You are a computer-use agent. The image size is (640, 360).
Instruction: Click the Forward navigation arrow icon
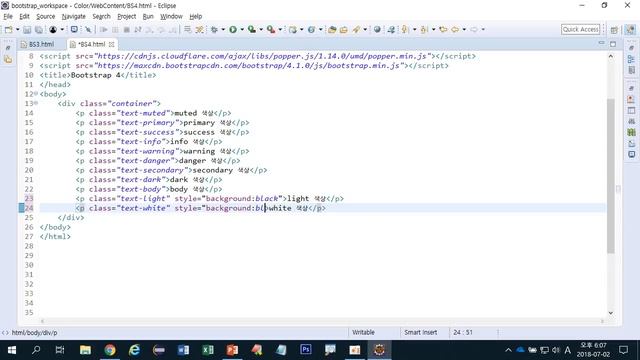[474, 29]
